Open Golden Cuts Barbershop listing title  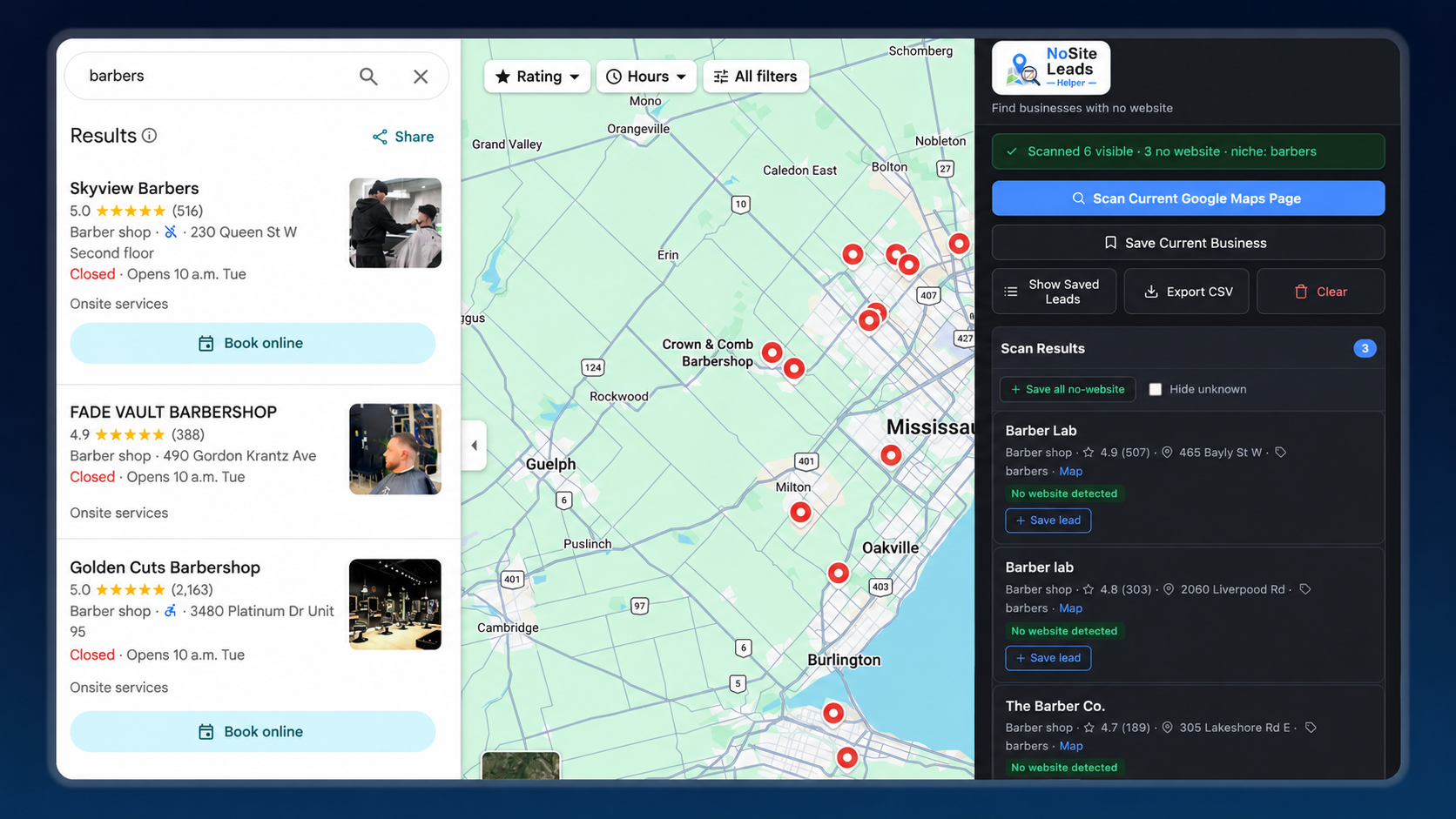point(165,567)
